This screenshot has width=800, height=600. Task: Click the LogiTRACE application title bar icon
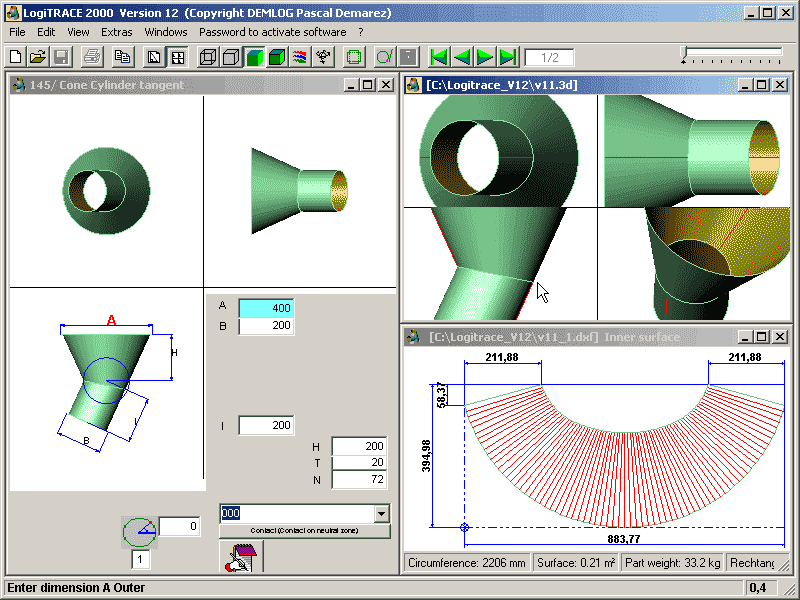pyautogui.click(x=13, y=13)
